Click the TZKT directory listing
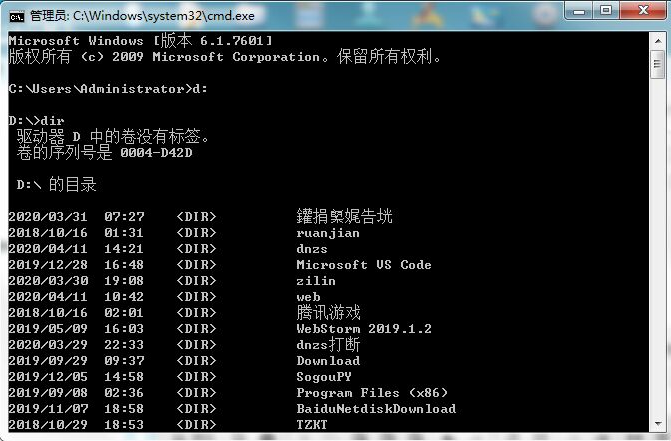671x441 pixels. [312, 425]
